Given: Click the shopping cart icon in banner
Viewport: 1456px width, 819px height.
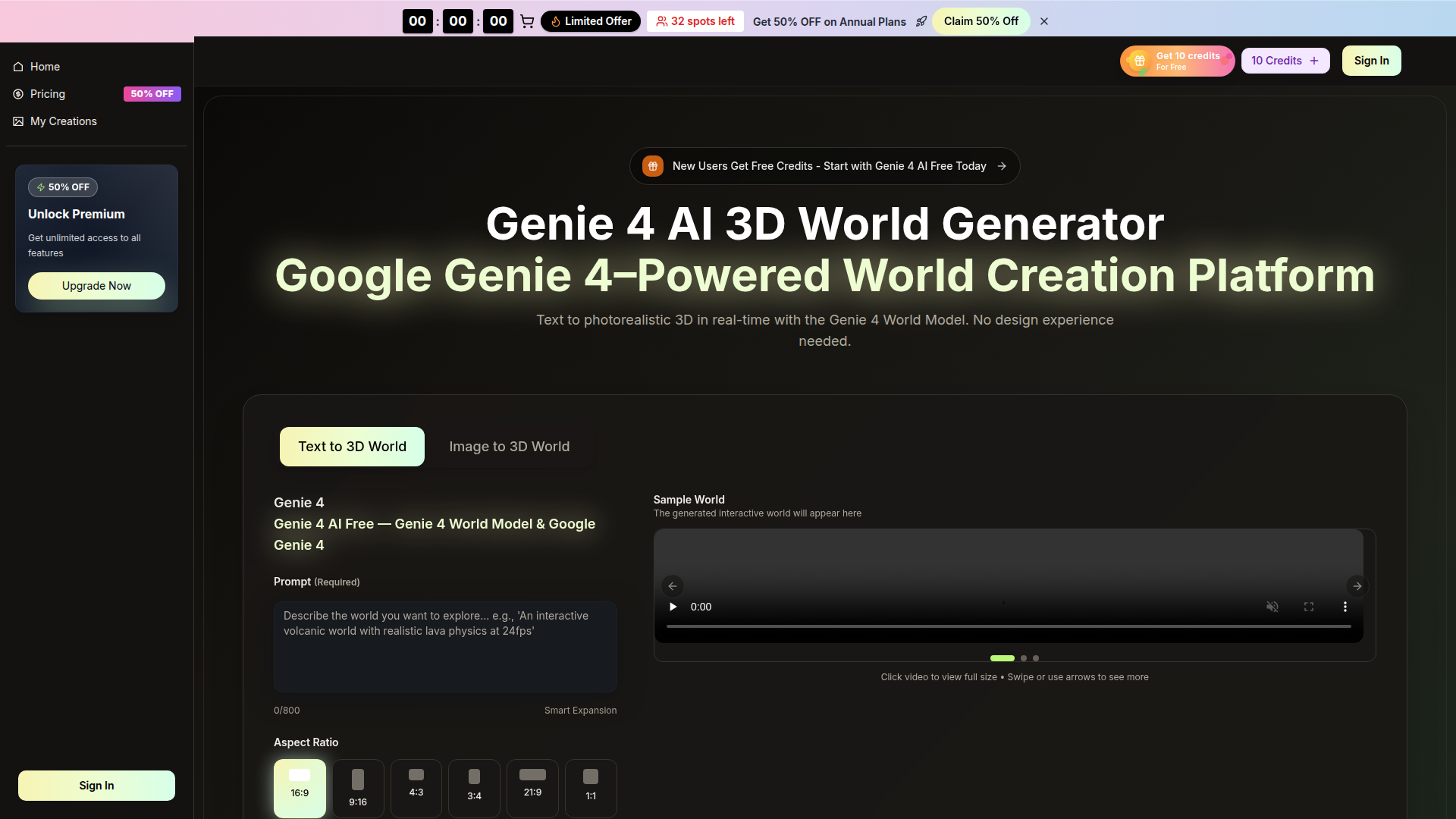Looking at the screenshot, I should (x=527, y=21).
